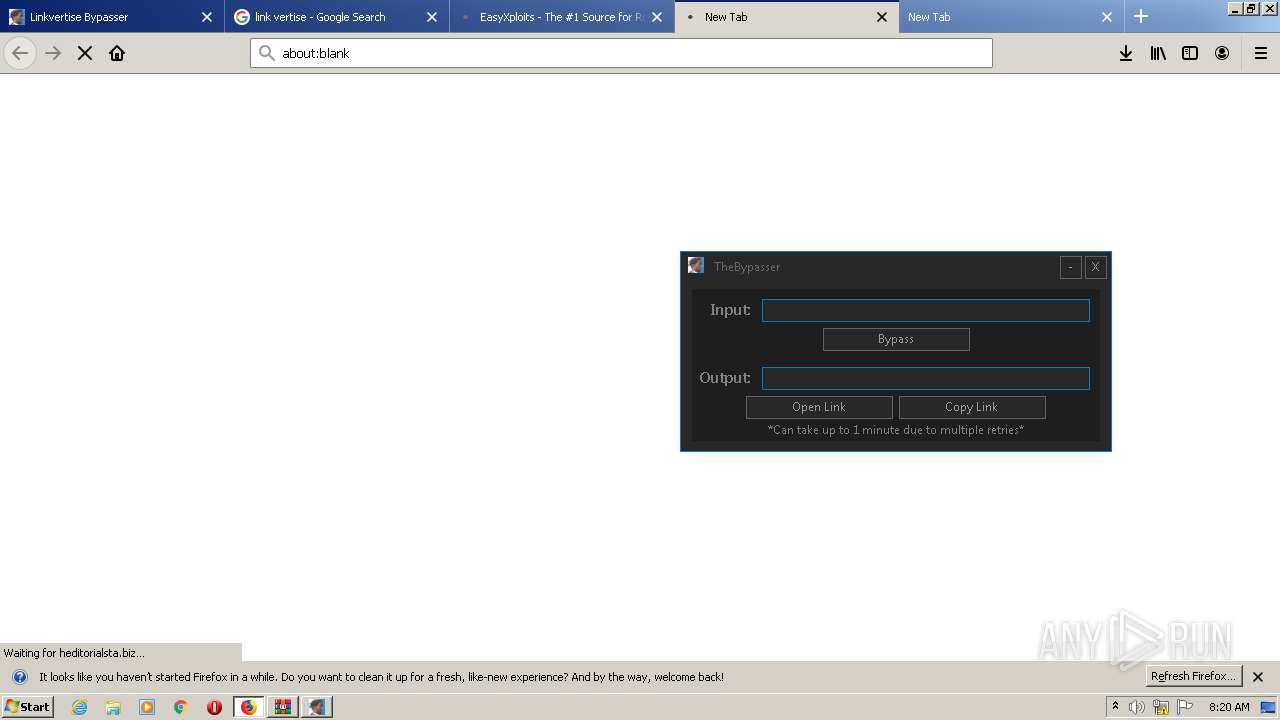This screenshot has width=1280, height=720.
Task: Open Windows Media Player from the taskbar
Action: click(x=147, y=707)
